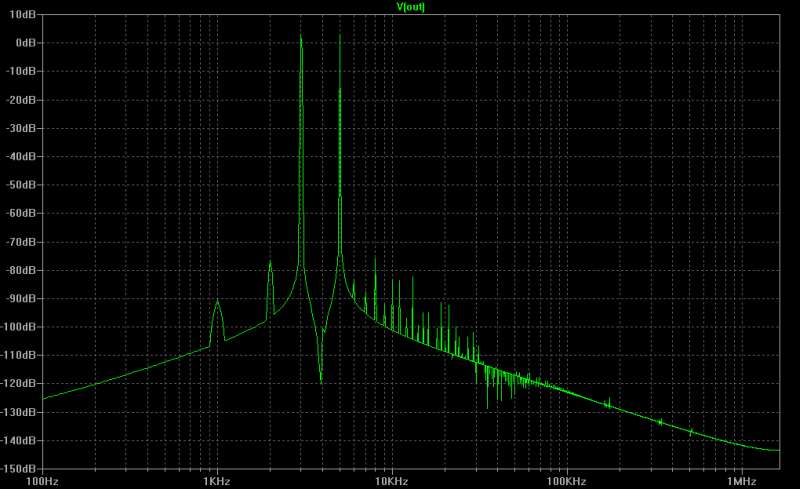Click the 1KHz frequency axis label
This screenshot has height=489, width=800.
217,481
